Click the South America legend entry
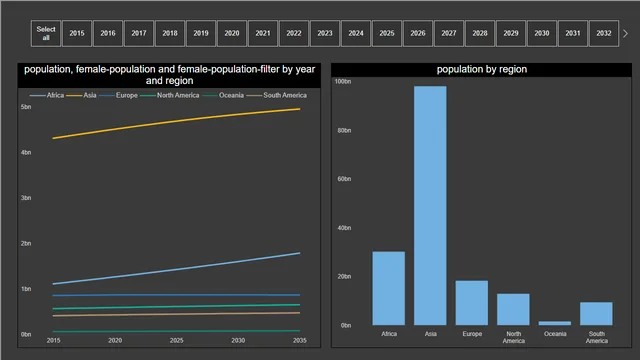640x360 pixels. [x=277, y=95]
